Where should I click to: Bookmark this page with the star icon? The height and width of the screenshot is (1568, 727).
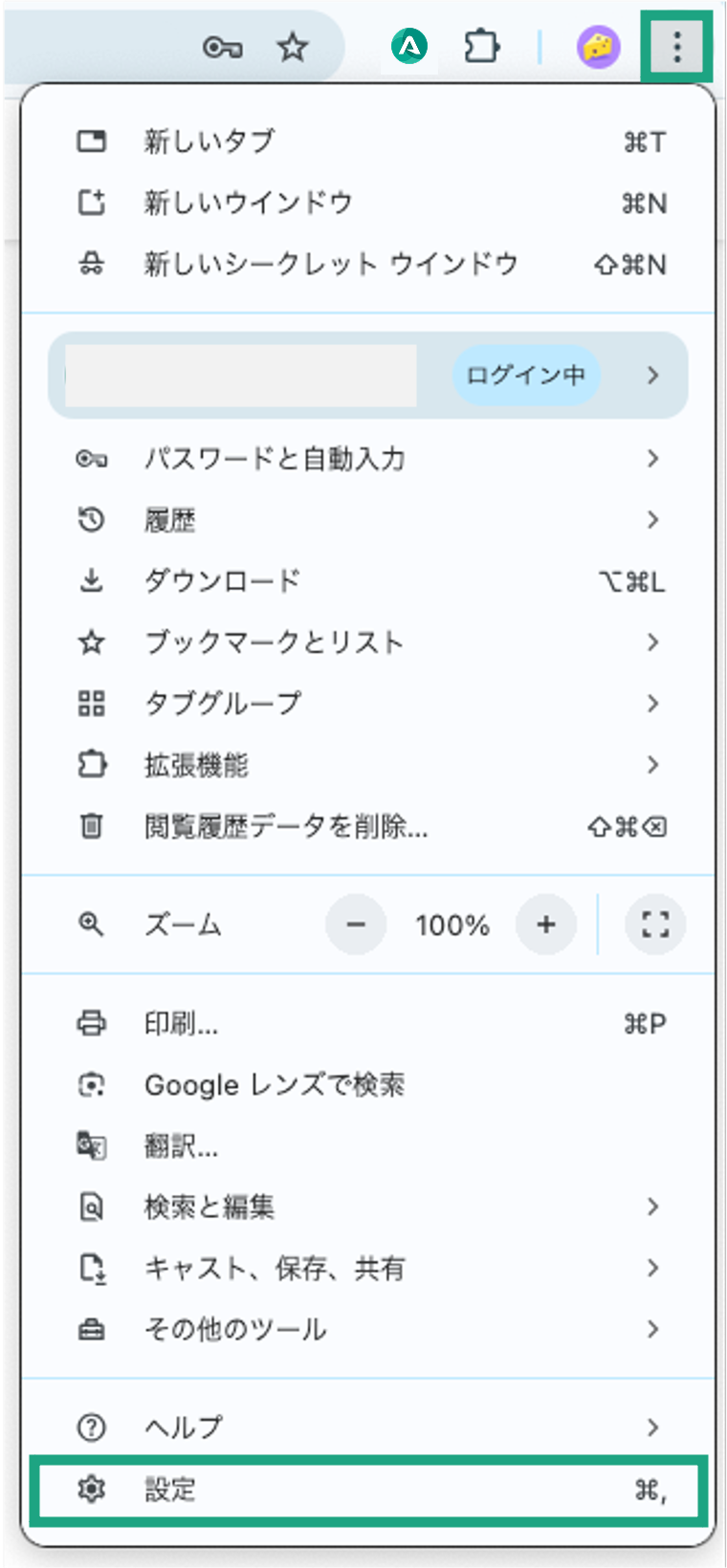coord(292,47)
